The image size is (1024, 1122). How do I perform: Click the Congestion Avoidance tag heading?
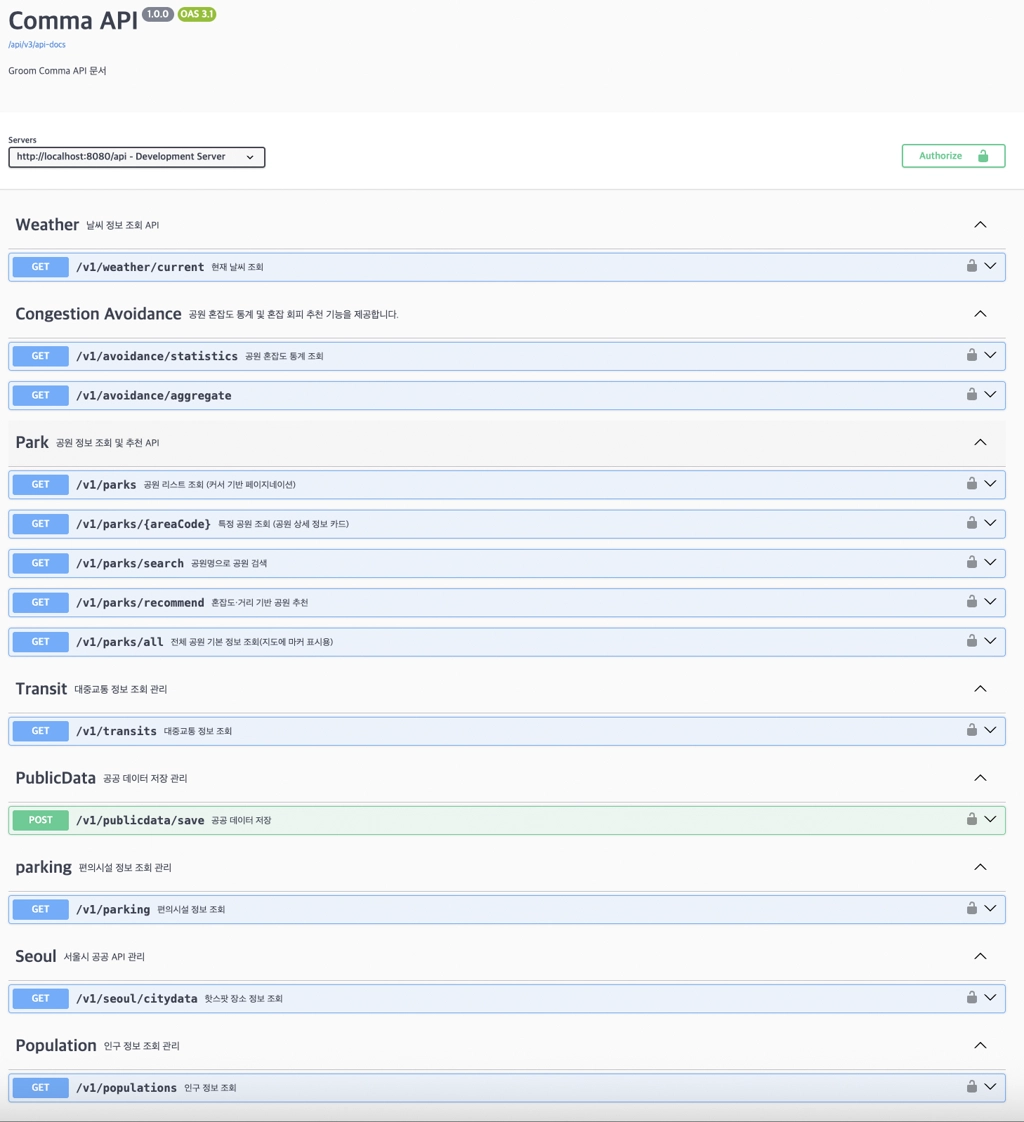click(99, 314)
